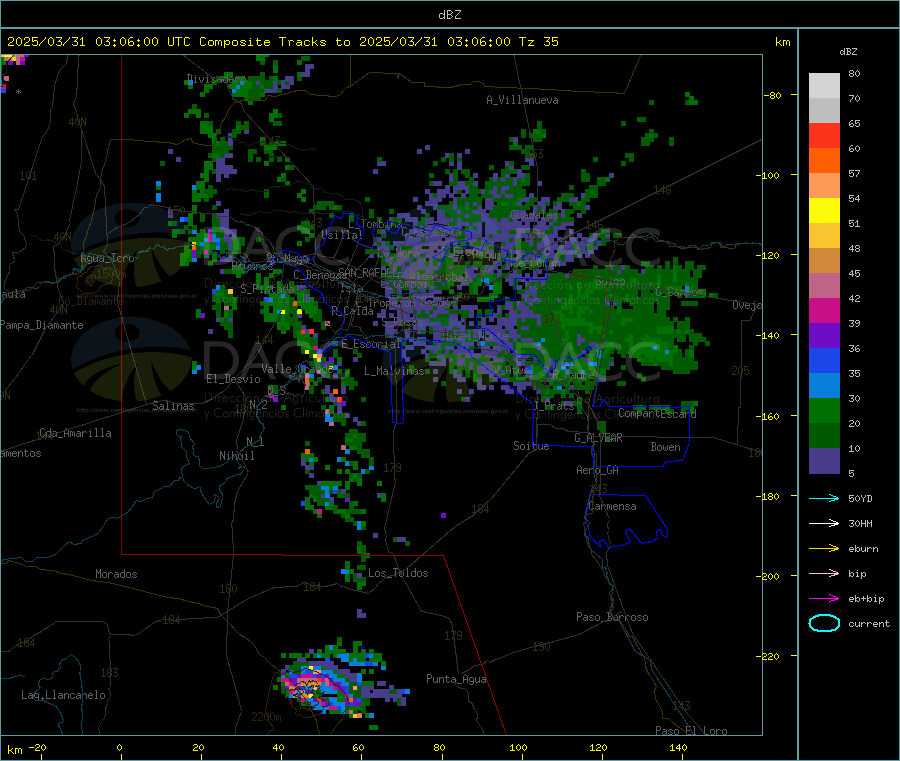Viewport: 900px width, 761px height.
Task: Click the 'Morados' map label
Action: coord(116,574)
